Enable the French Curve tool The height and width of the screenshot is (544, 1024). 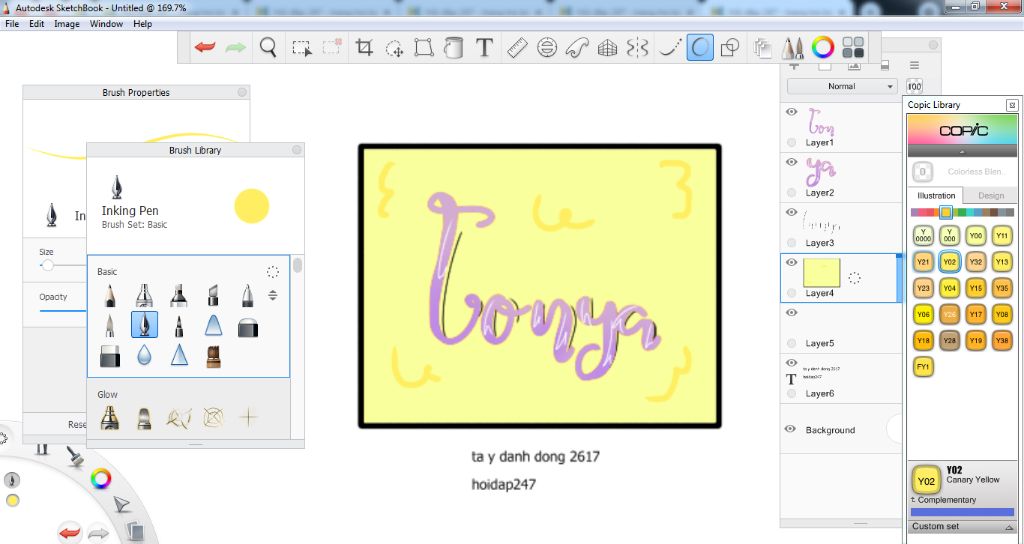point(577,48)
